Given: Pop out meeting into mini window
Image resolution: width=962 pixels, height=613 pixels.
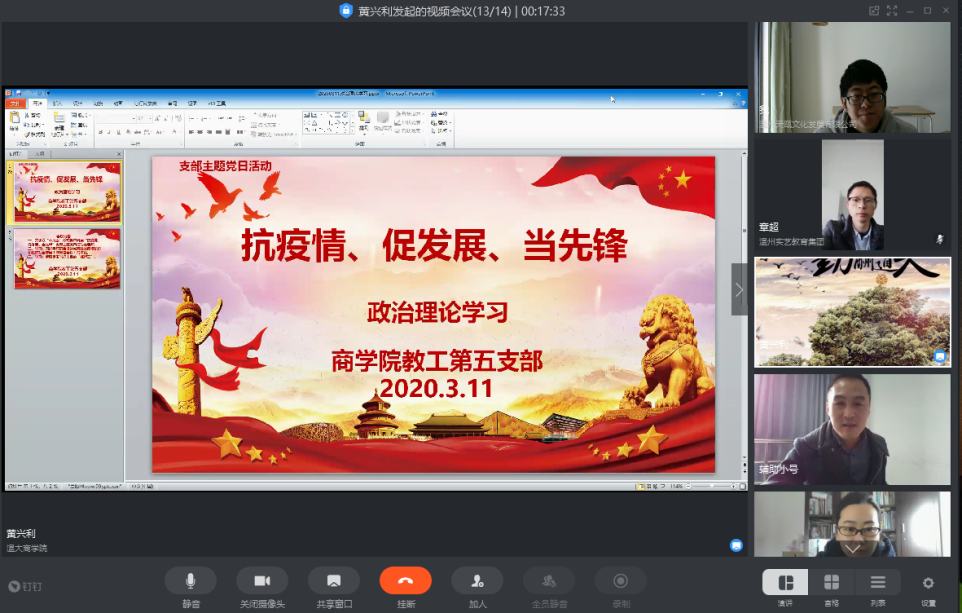Looking at the screenshot, I should 874,11.
